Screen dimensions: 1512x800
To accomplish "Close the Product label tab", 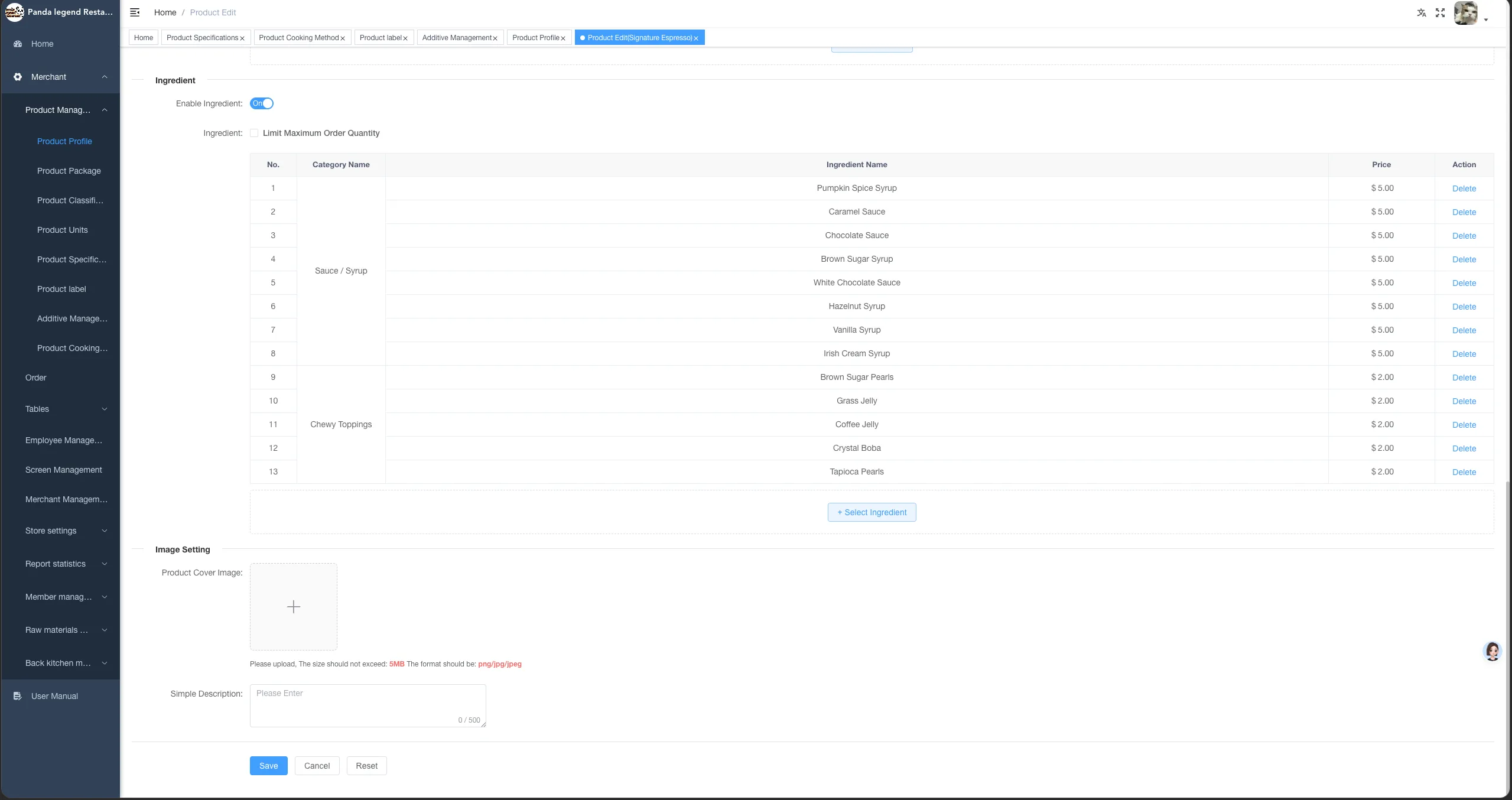I will (x=405, y=38).
